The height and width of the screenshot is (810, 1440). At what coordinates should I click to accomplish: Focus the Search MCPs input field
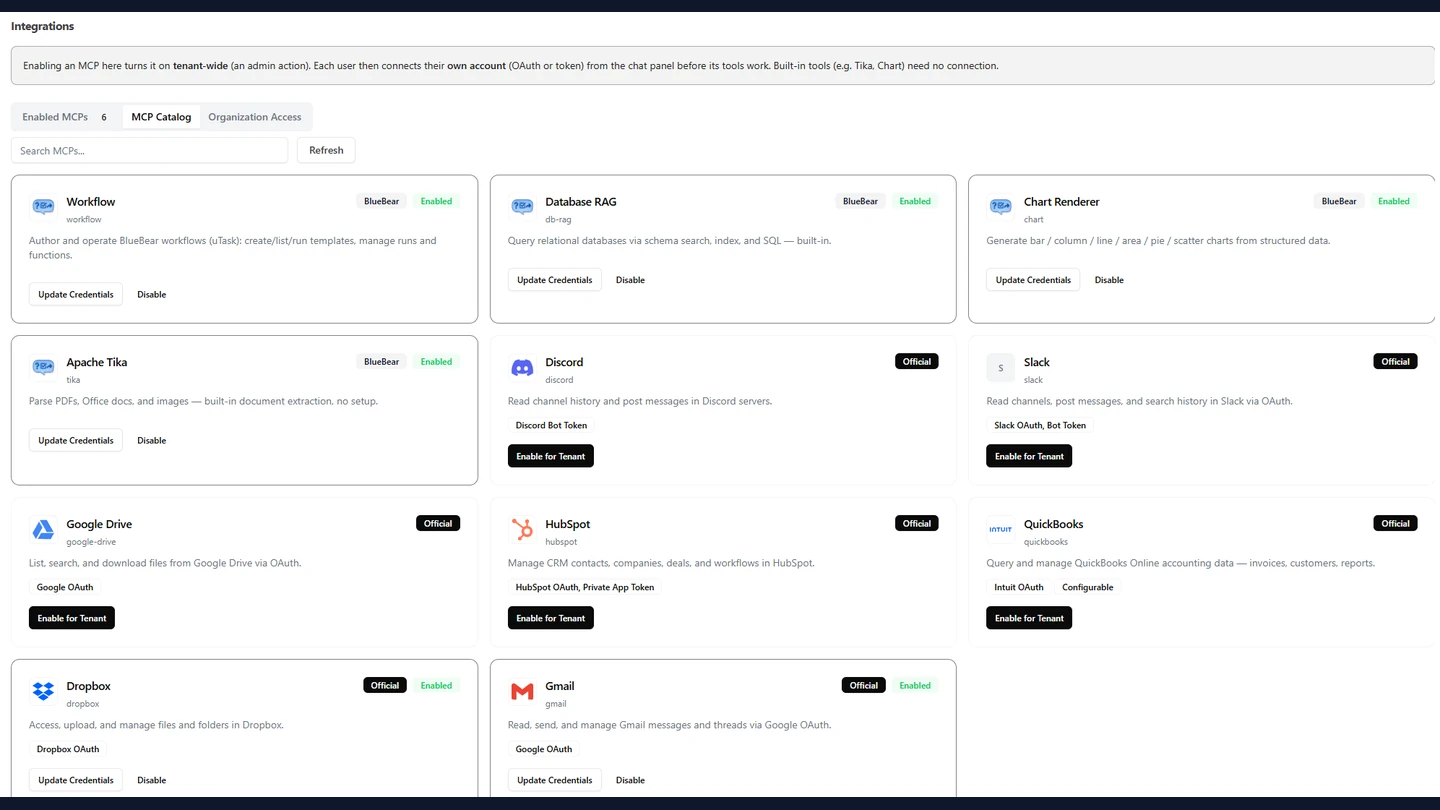point(149,151)
